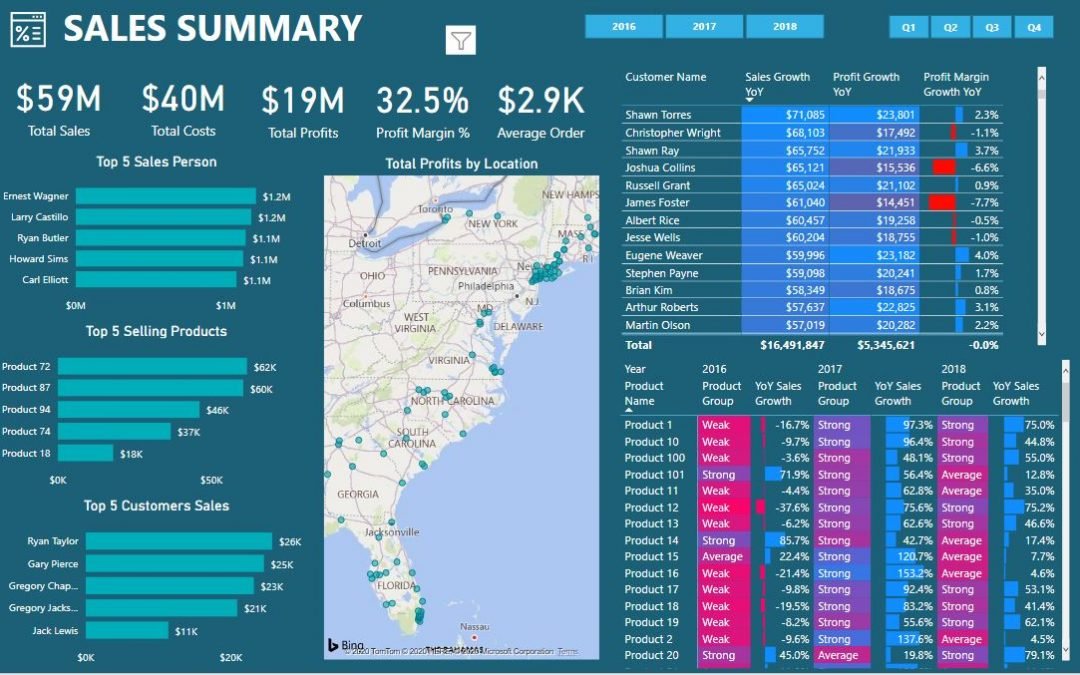
Task: Sort by Sales Growth YoY column header
Action: [777, 84]
